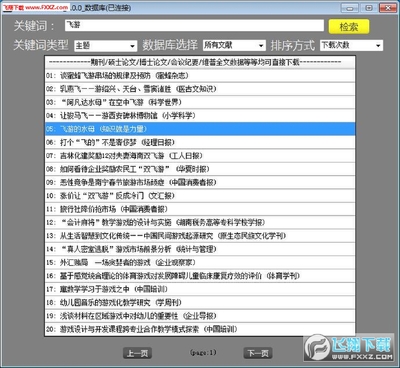Select highlighted result 05 飞游的水母
This screenshot has height=368, width=400.
[200, 129]
